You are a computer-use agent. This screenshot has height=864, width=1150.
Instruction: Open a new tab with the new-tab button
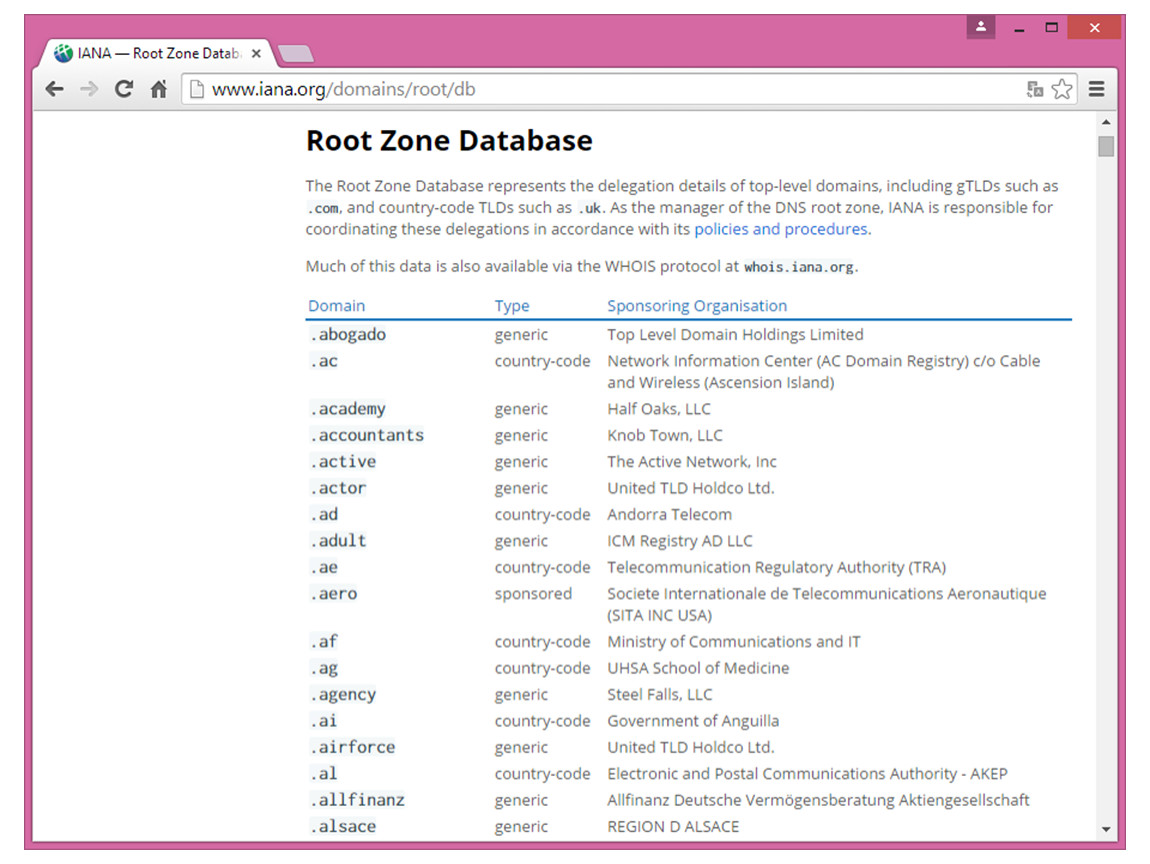tap(296, 54)
